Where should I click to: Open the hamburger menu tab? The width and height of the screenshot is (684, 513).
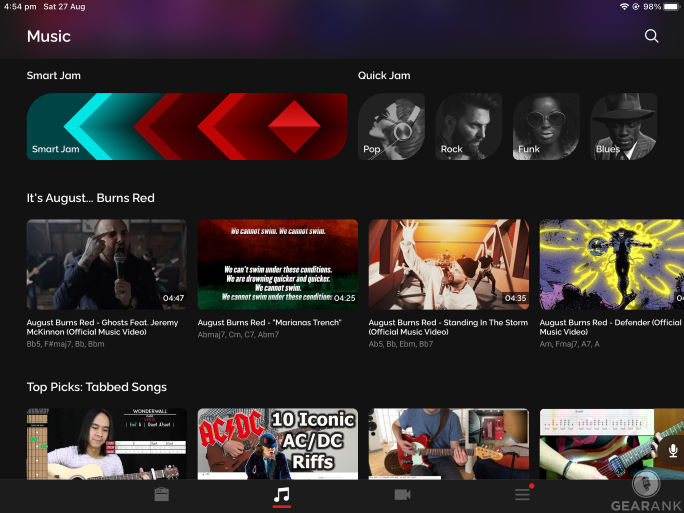(522, 495)
